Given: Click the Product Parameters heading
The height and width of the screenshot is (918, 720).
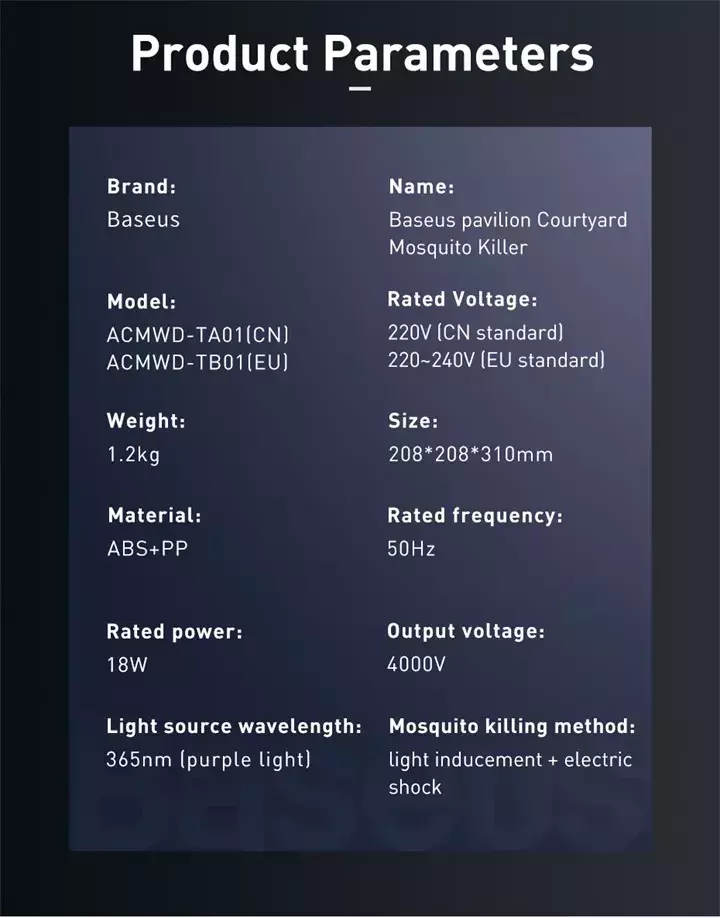Looking at the screenshot, I should click(x=362, y=54).
